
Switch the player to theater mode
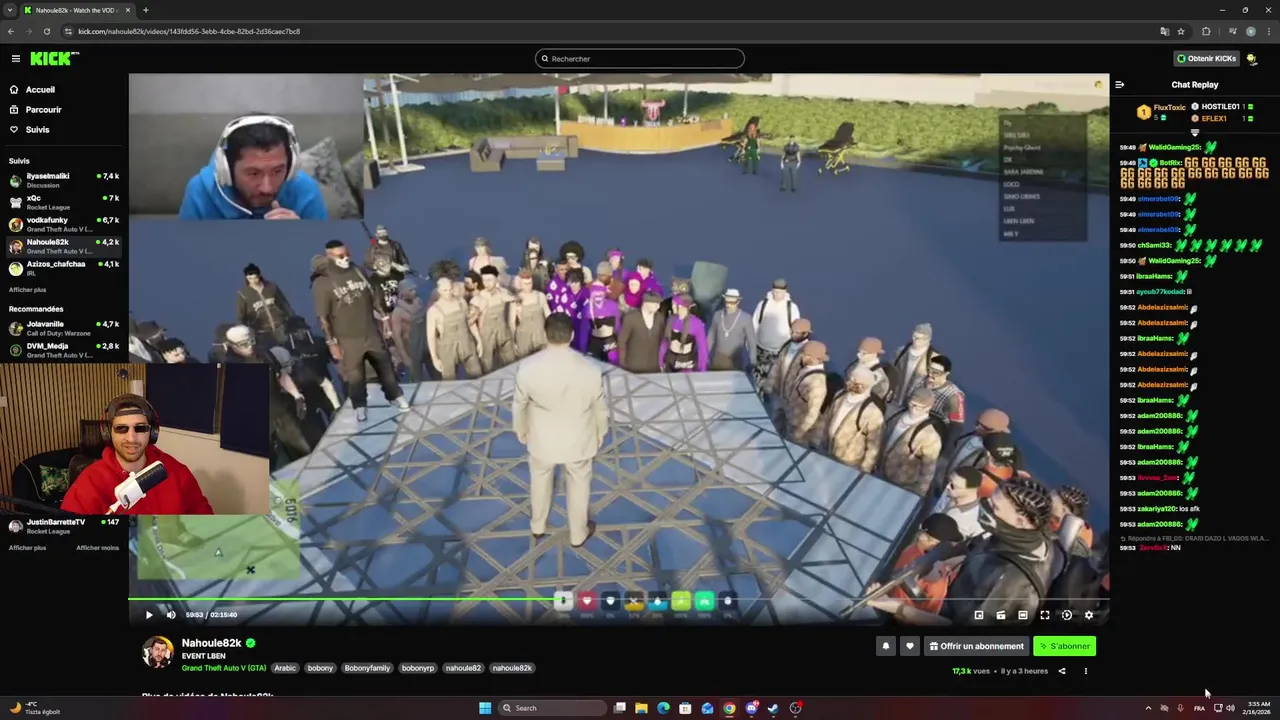pyautogui.click(x=1023, y=615)
